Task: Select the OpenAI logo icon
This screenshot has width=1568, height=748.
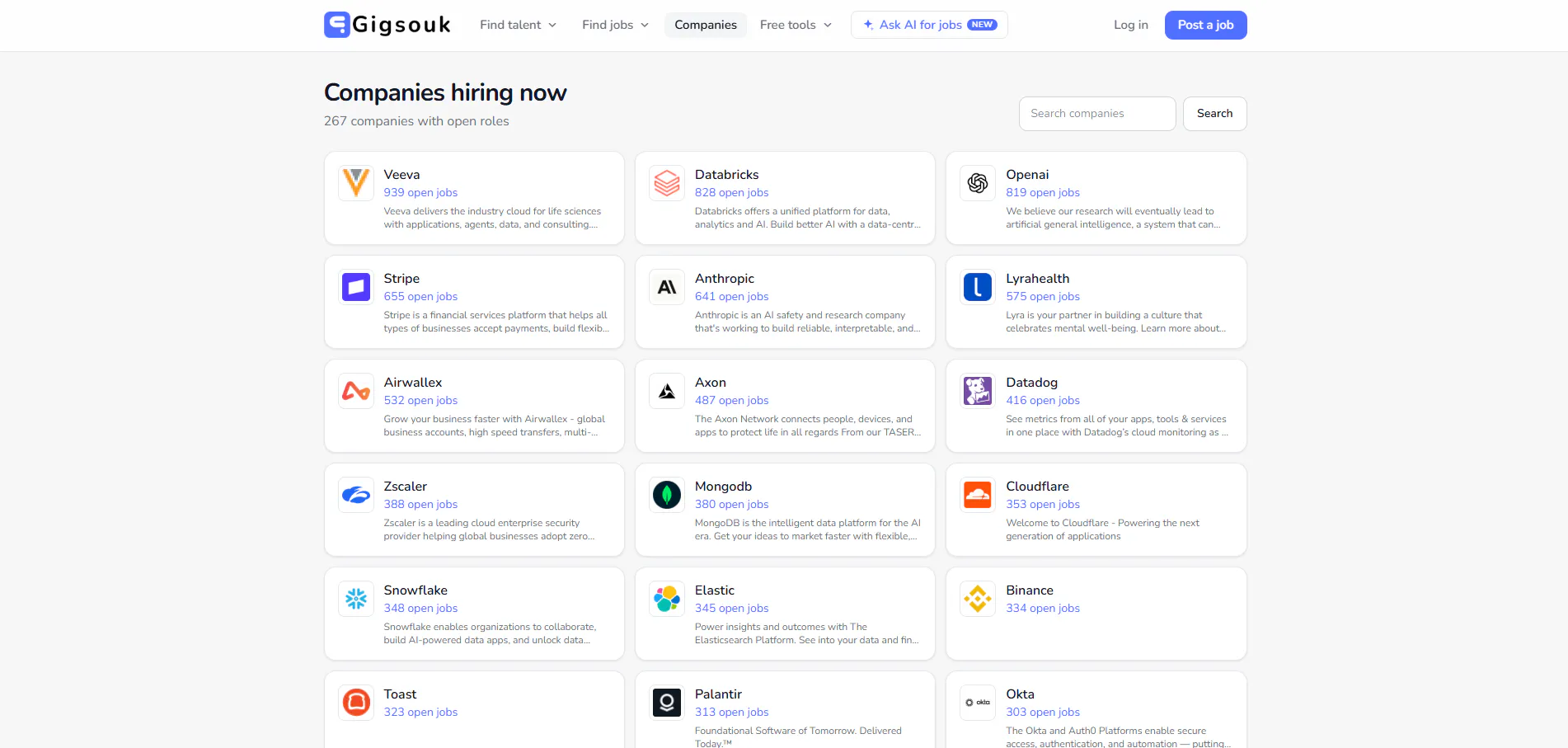Action: pyautogui.click(x=978, y=183)
